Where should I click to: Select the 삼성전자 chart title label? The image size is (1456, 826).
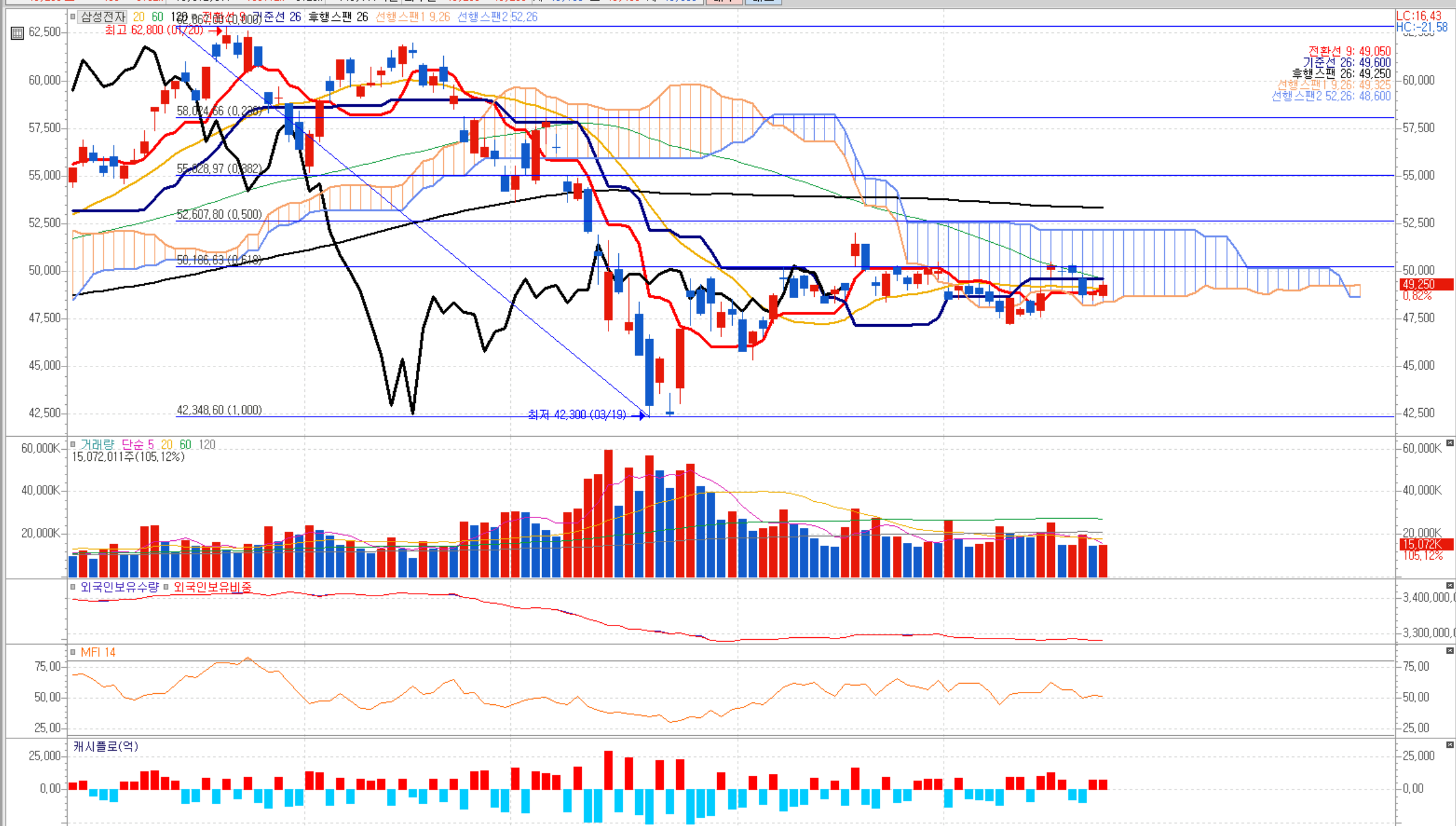click(x=103, y=17)
